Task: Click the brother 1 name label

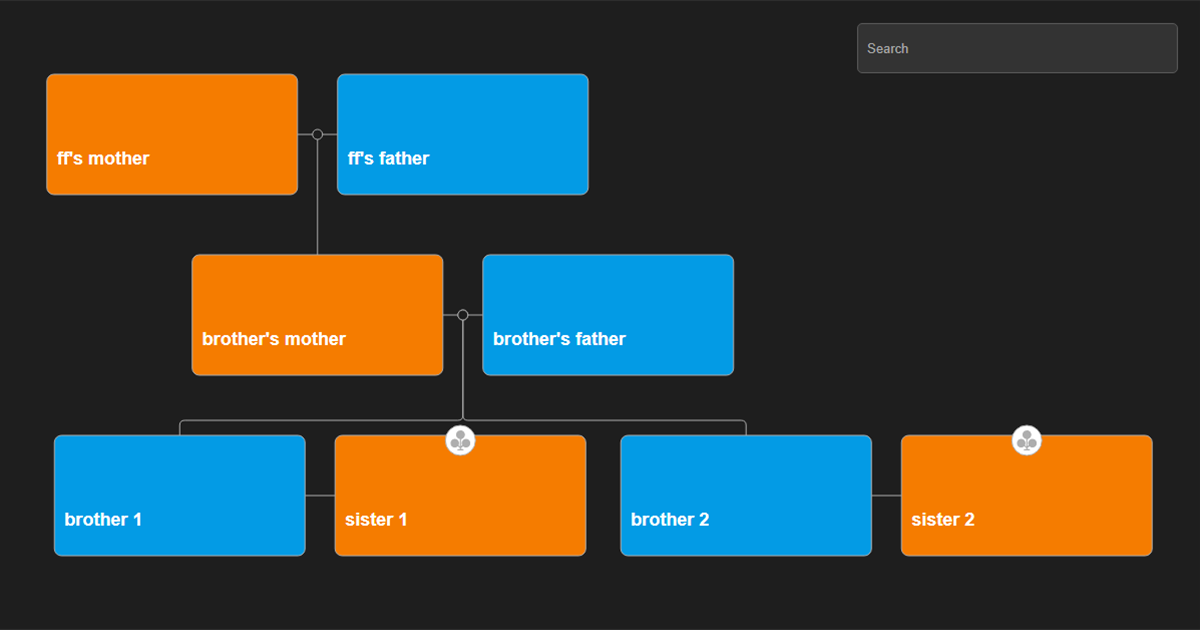Action: 104,519
